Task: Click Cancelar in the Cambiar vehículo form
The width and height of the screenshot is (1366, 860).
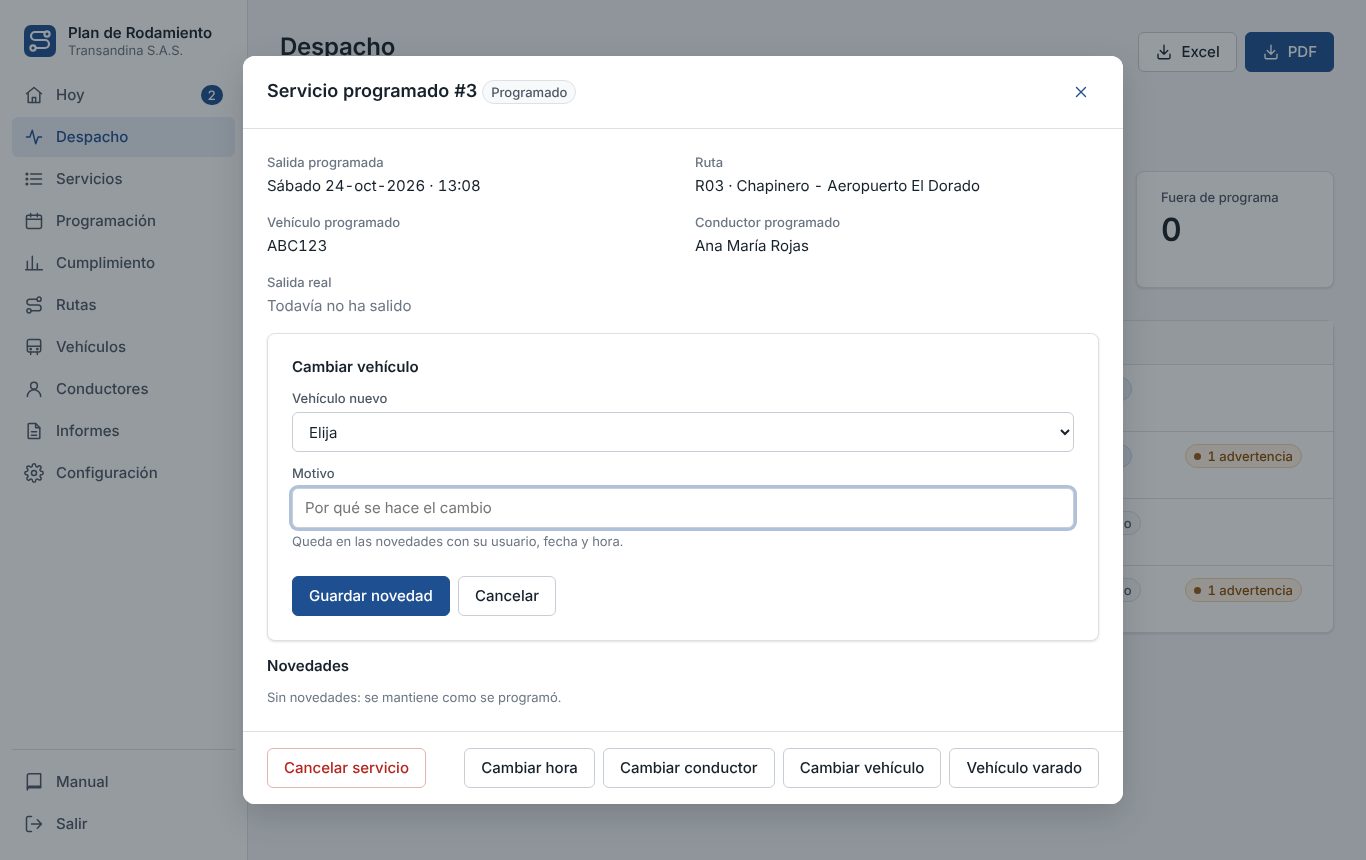Action: (507, 596)
